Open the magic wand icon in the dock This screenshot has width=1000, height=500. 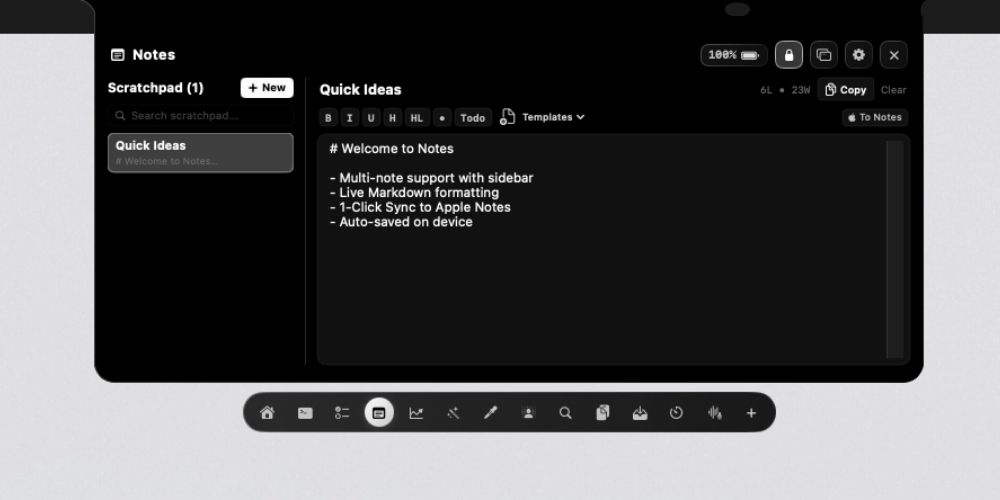click(x=453, y=413)
